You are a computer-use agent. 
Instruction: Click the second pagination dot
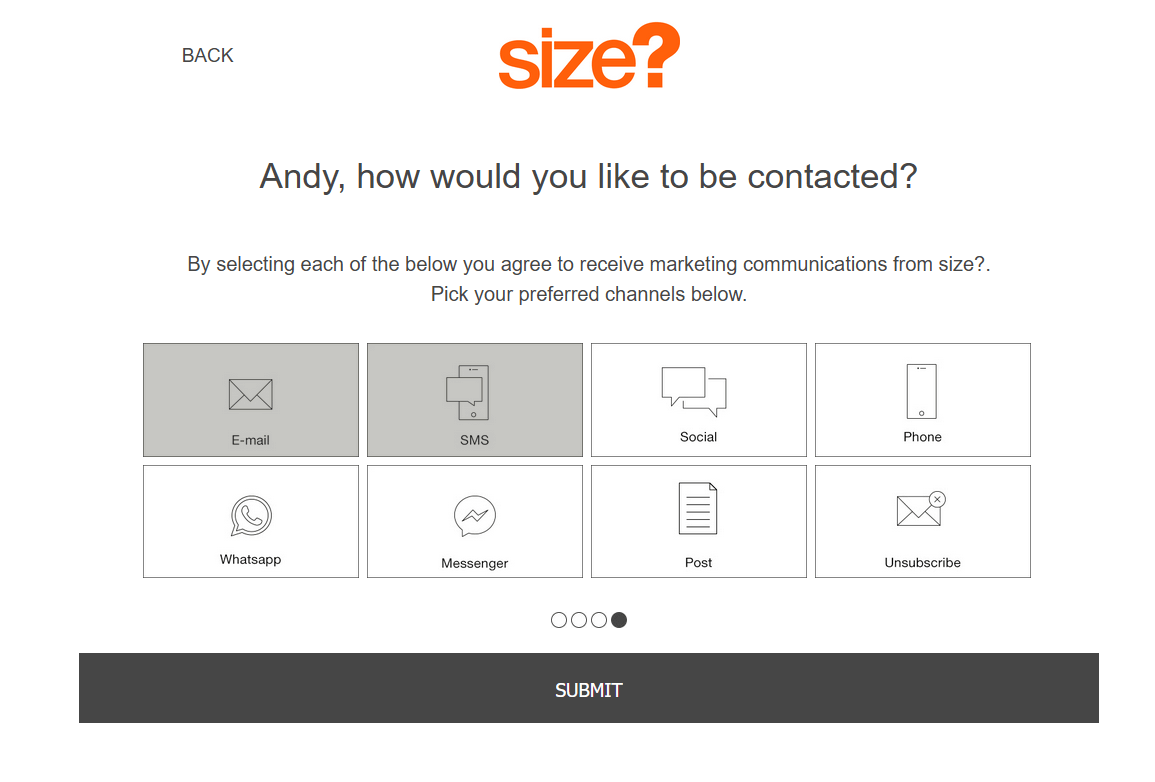click(578, 620)
